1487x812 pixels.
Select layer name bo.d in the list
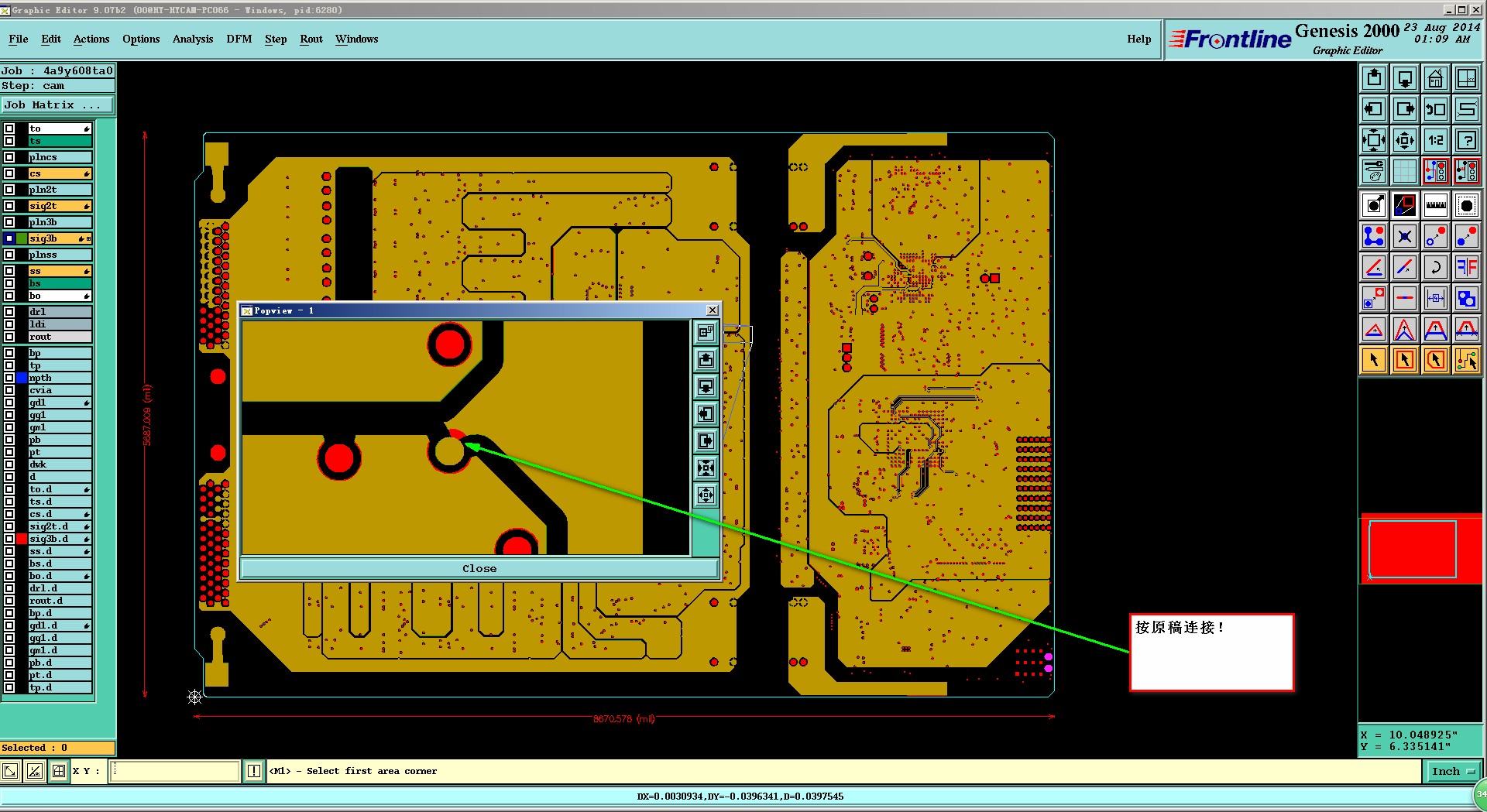point(60,576)
